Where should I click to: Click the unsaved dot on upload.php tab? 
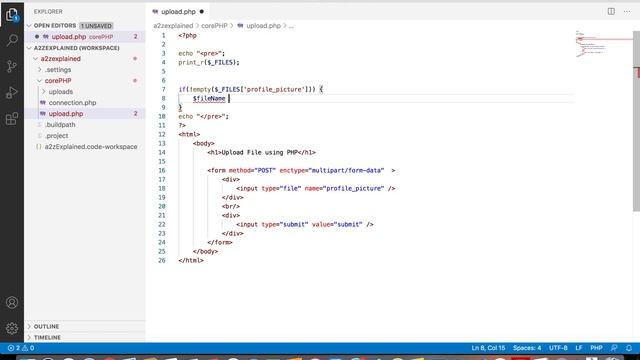coord(202,12)
